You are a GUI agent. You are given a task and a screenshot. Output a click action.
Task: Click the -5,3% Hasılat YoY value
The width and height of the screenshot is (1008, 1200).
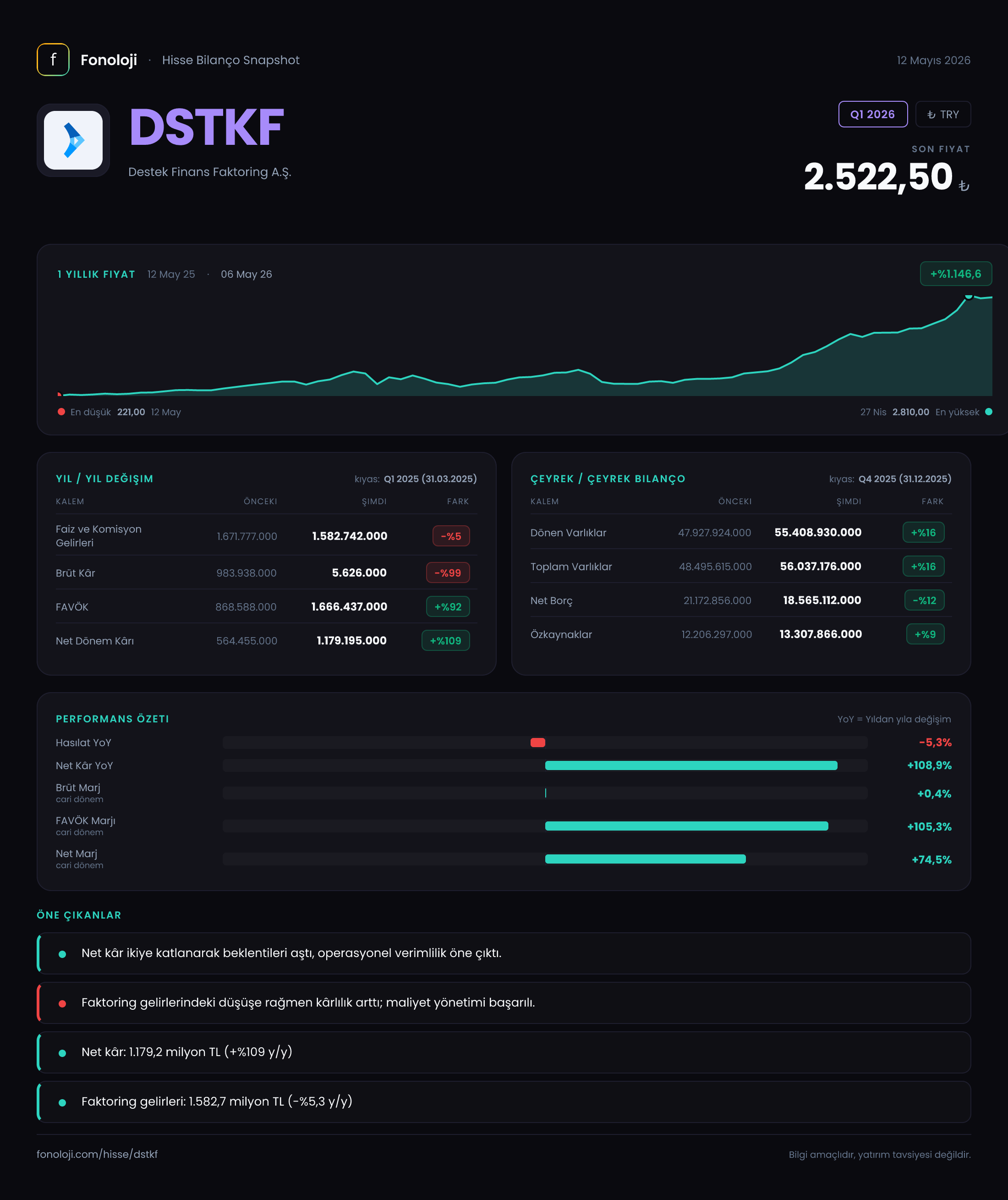935,743
